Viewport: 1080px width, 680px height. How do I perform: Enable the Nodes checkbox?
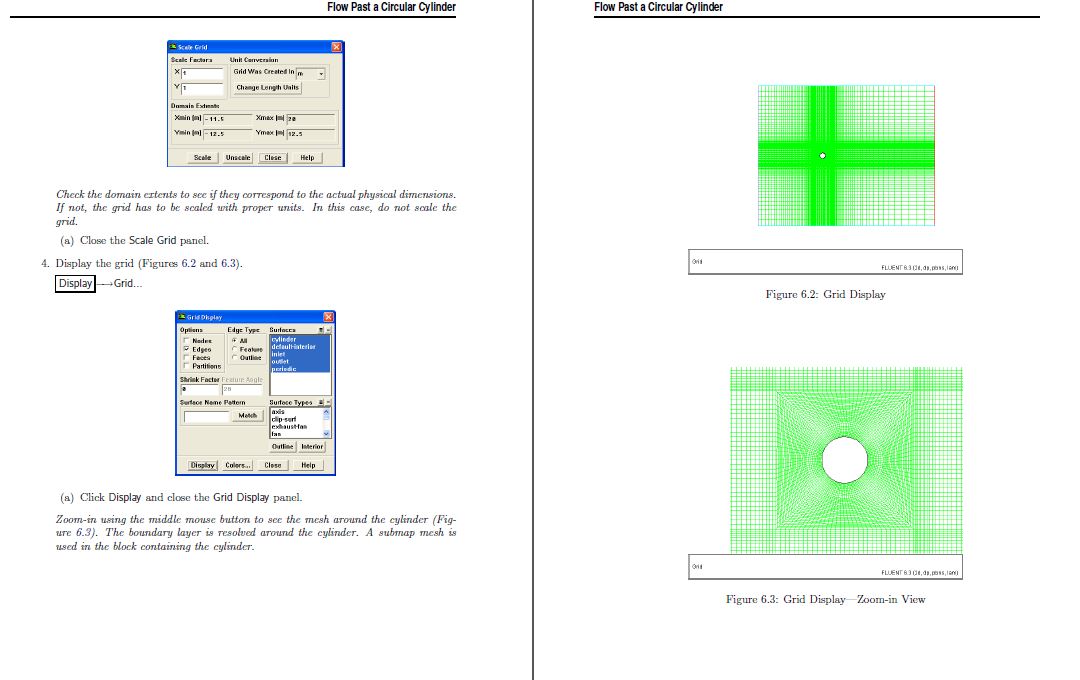tap(185, 341)
